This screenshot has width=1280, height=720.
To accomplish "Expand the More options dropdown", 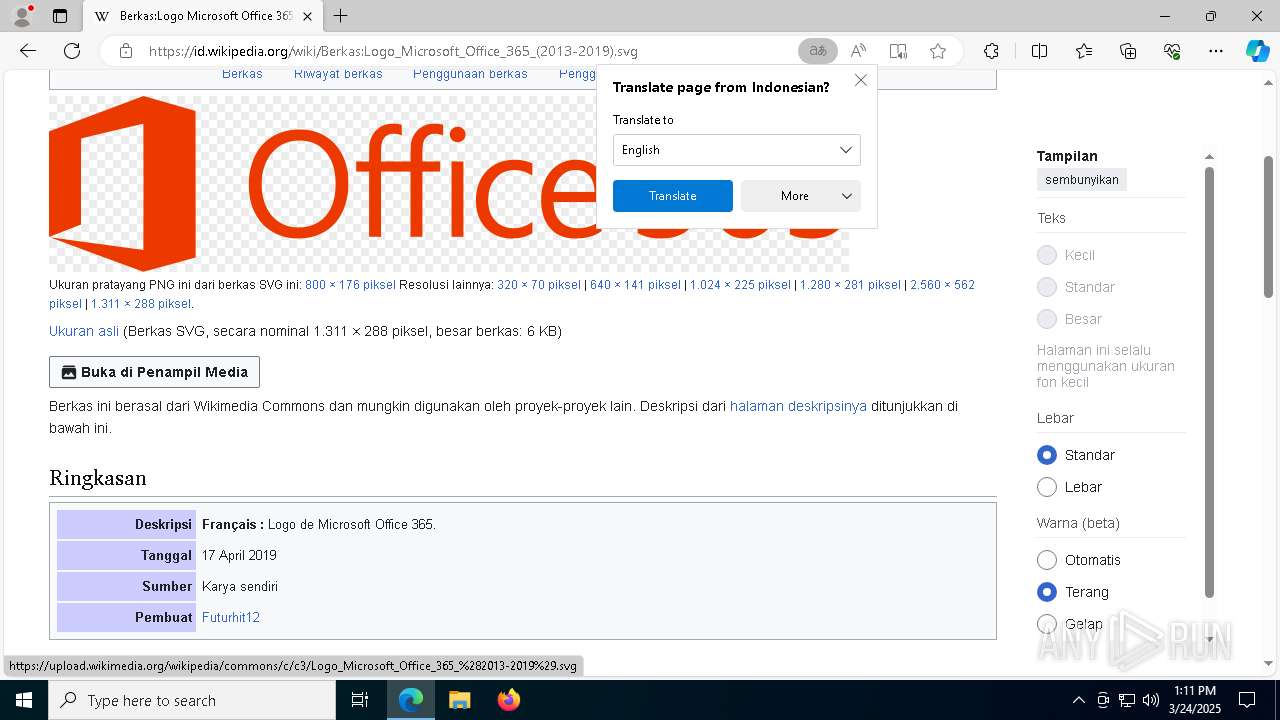I will (x=800, y=196).
